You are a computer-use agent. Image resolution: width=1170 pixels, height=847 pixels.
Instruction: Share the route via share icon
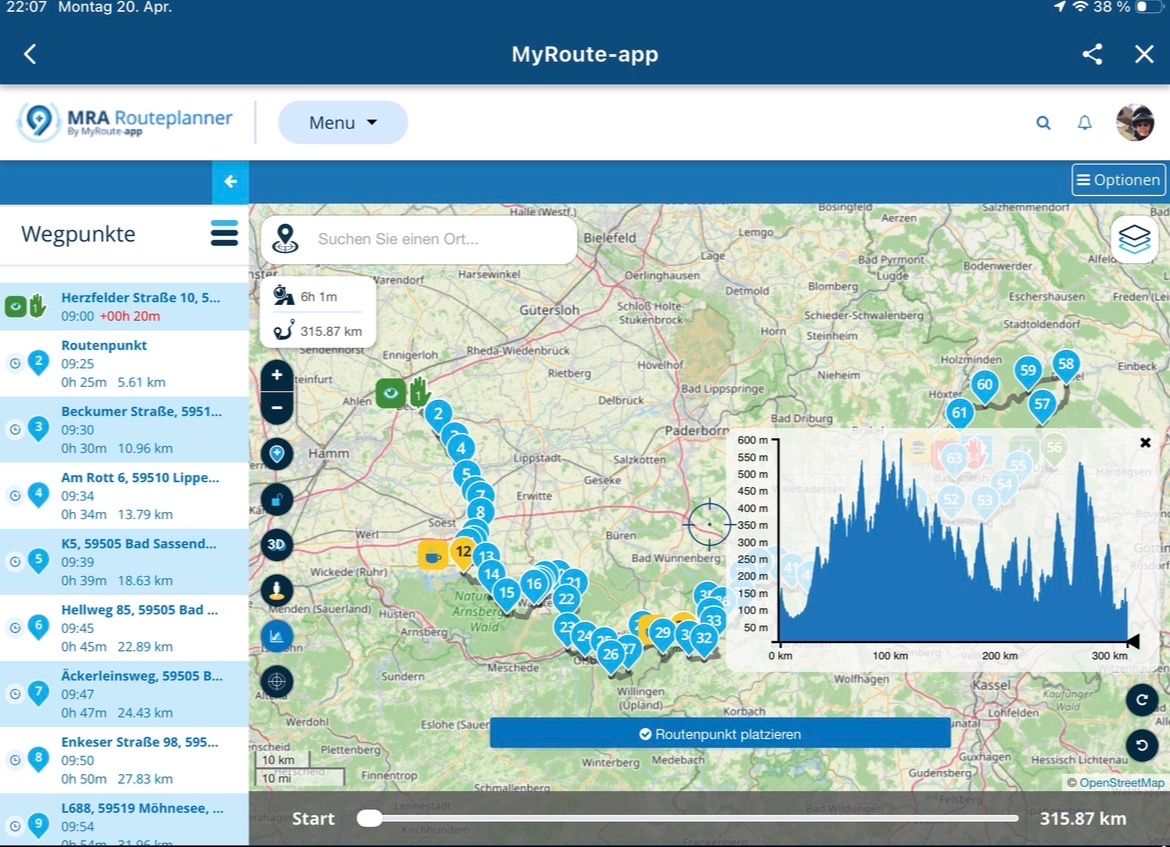pyautogui.click(x=1092, y=54)
